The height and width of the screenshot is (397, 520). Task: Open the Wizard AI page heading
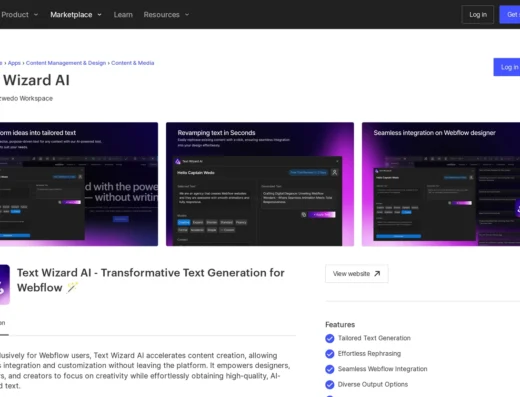coord(35,80)
